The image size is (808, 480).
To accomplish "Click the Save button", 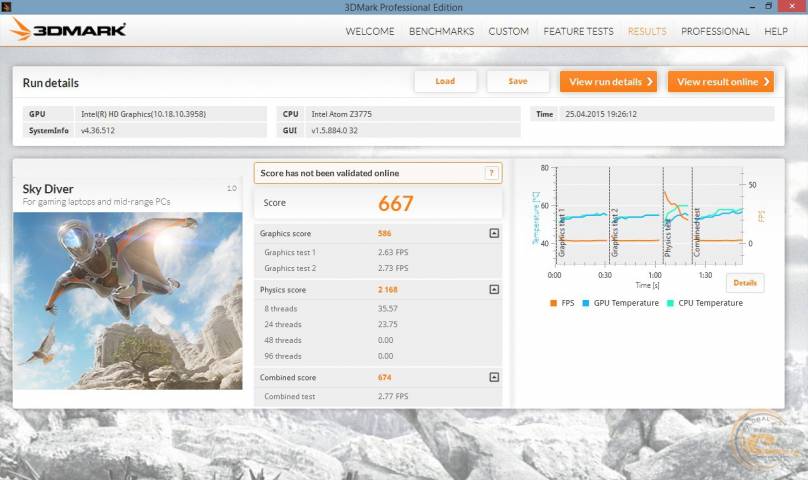I will point(518,81).
